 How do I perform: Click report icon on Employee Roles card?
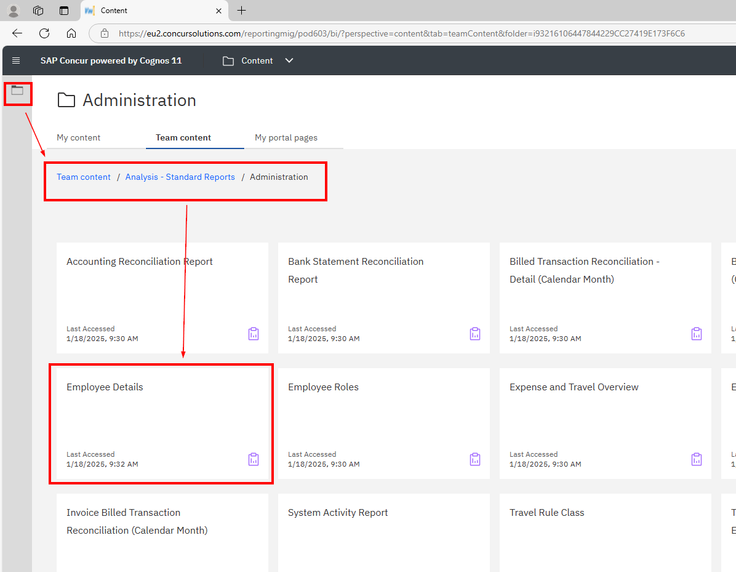tap(475, 459)
